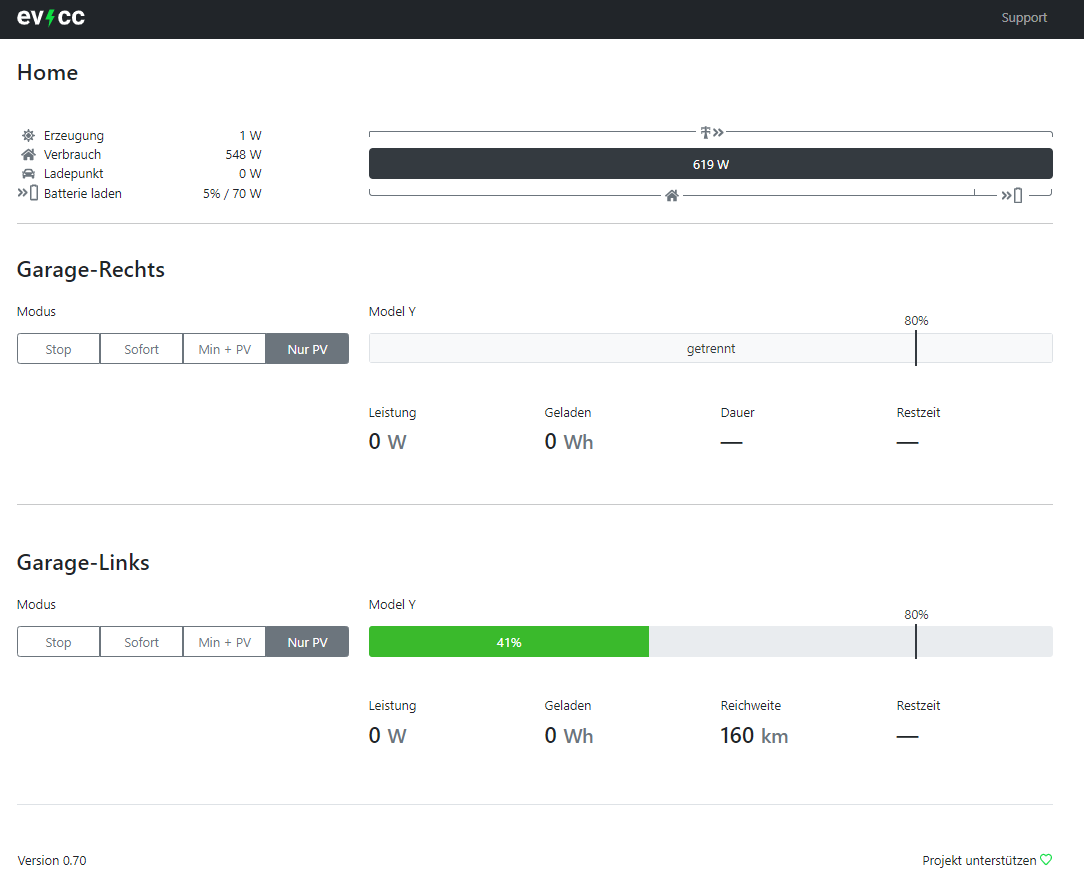The width and height of the screenshot is (1084, 892).
Task: Click the 80% target marker in Garage-Rechts
Action: tap(916, 348)
